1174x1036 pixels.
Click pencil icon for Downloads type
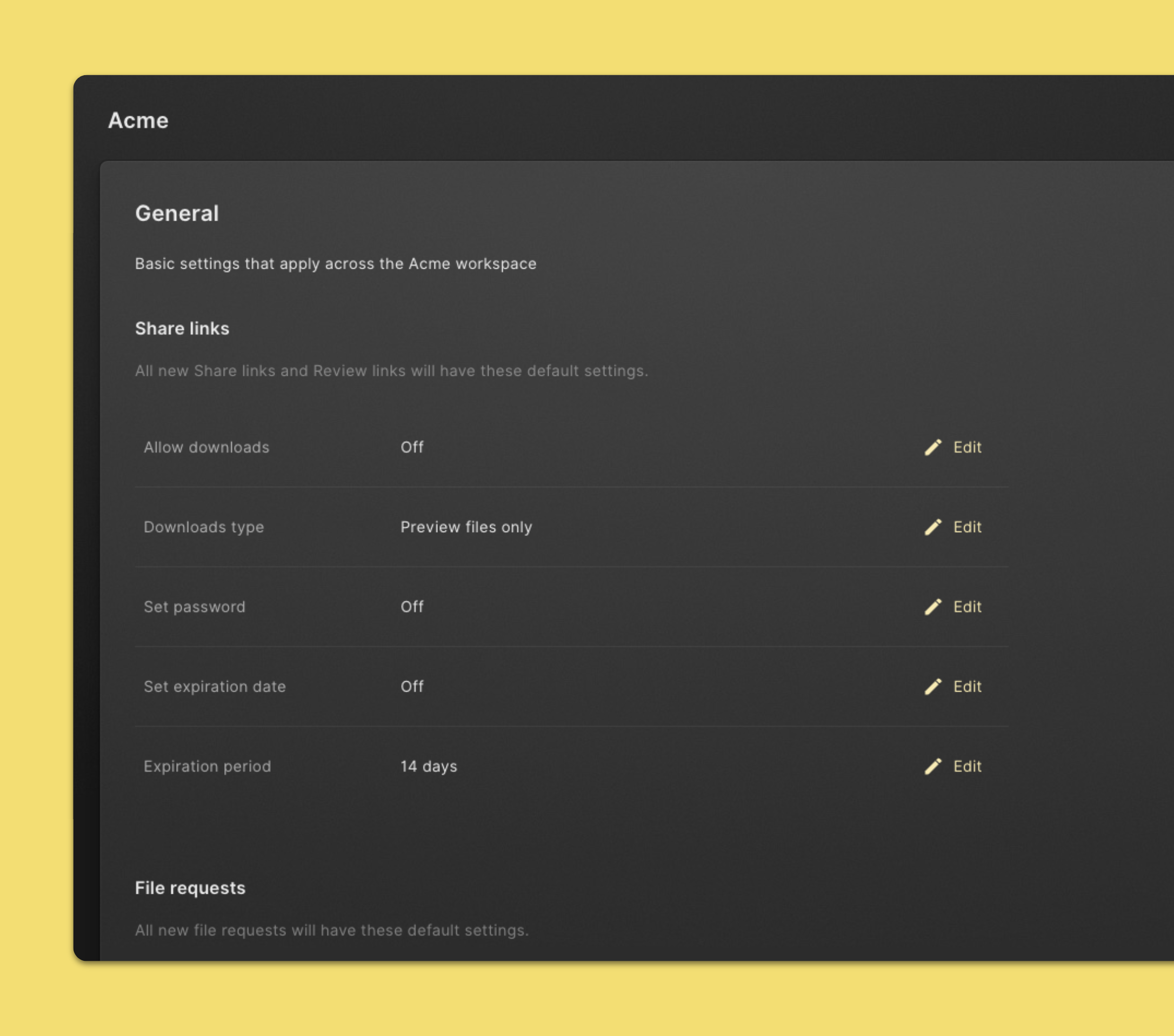click(x=933, y=527)
